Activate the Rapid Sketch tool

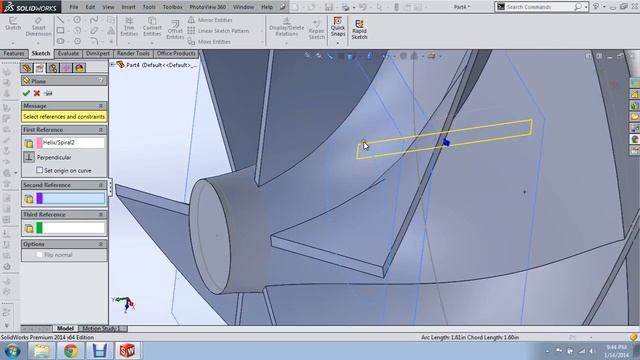click(359, 29)
